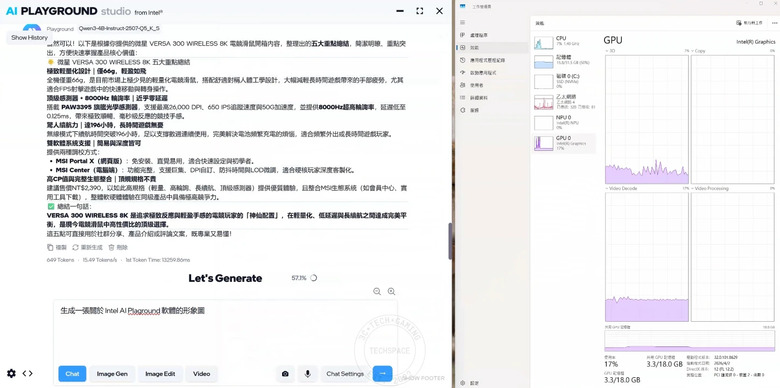Switch to Image Gen mode tab
The image size is (780, 388).
click(112, 374)
